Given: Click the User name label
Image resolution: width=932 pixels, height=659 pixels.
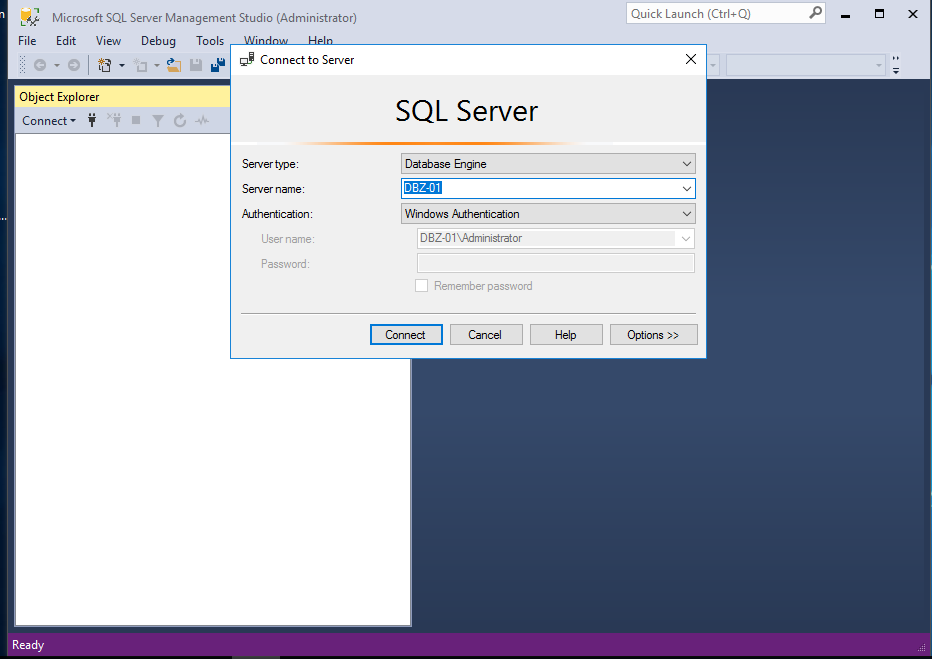Looking at the screenshot, I should coord(288,239).
